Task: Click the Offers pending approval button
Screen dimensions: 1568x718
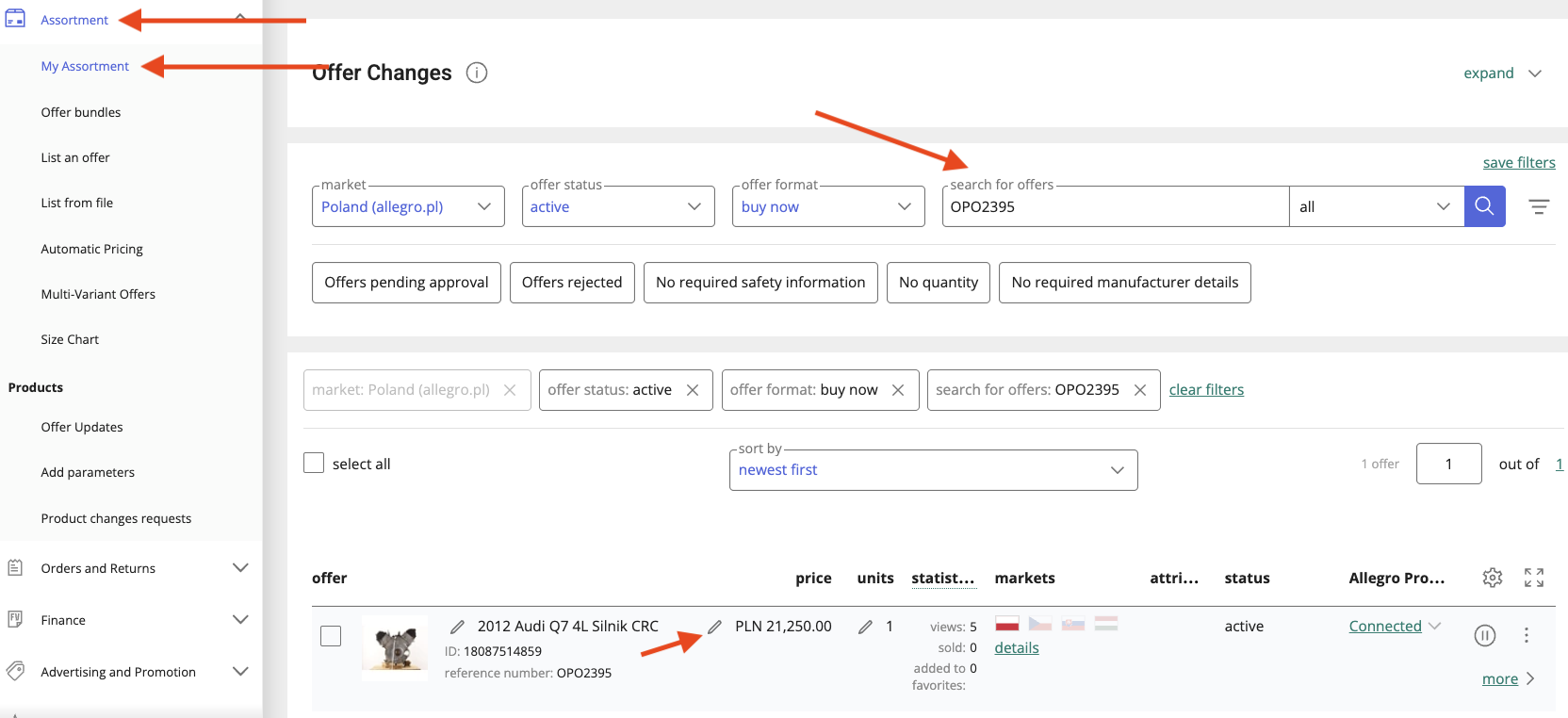Action: click(406, 283)
